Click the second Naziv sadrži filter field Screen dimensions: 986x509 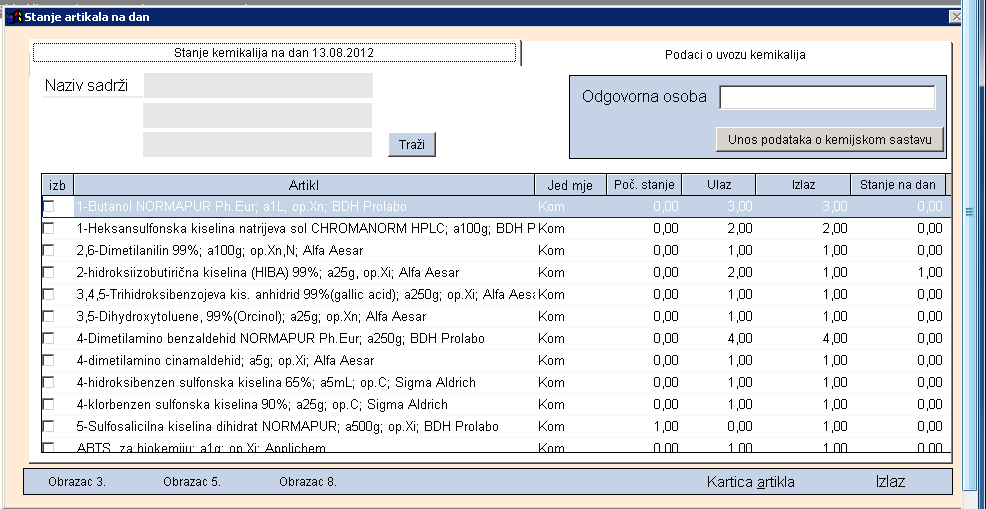[258, 116]
